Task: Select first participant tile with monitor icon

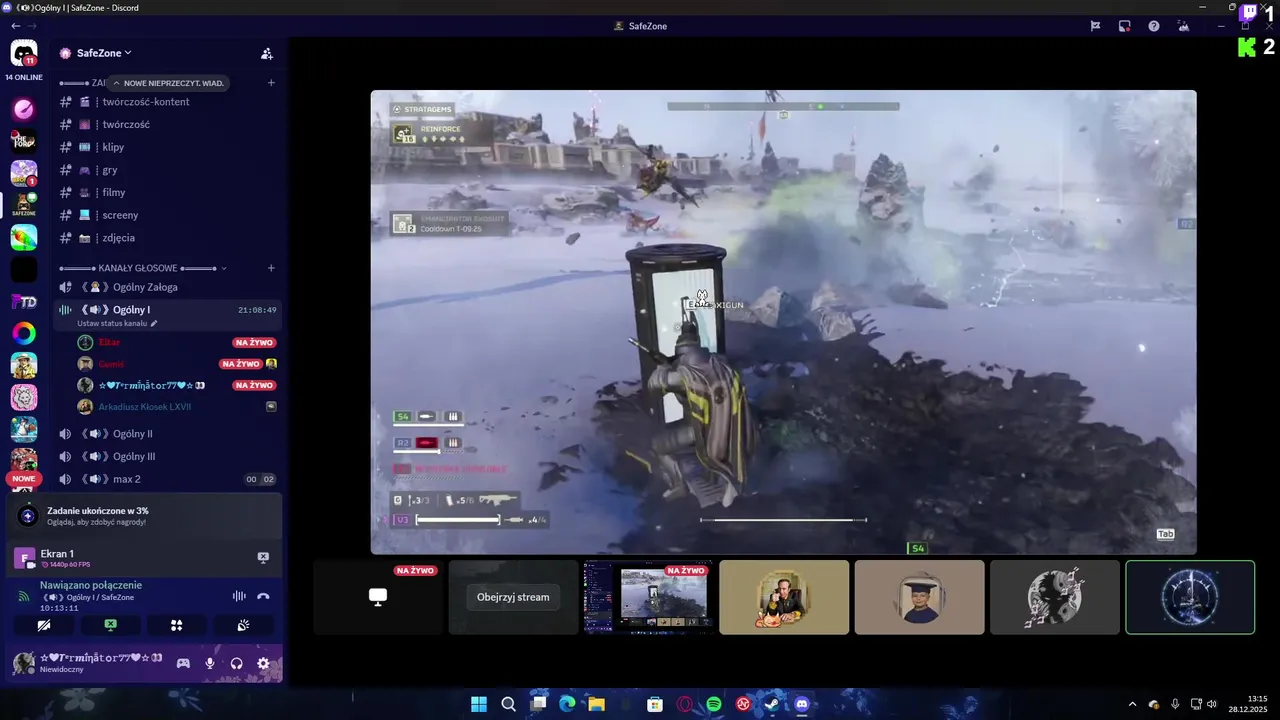Action: (x=378, y=597)
